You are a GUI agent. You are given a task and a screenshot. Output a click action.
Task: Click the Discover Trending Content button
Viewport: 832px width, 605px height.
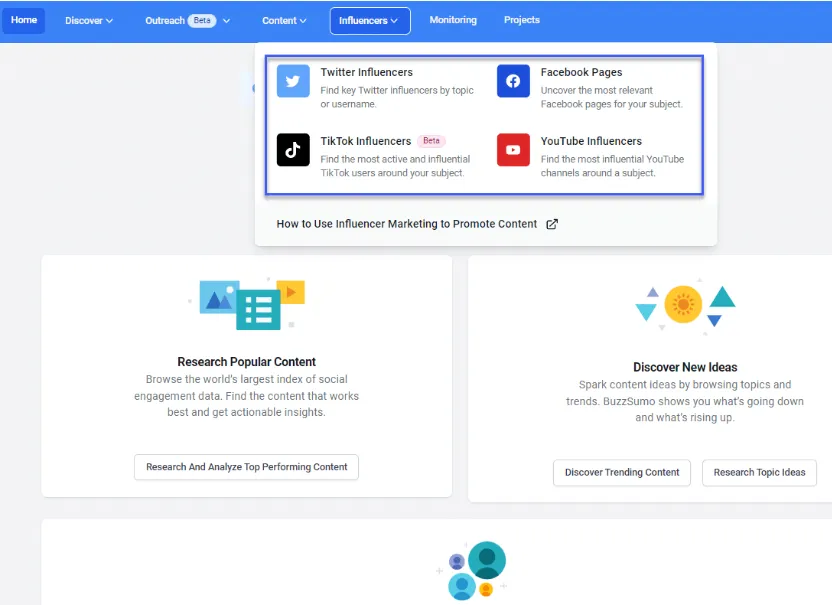tap(621, 473)
